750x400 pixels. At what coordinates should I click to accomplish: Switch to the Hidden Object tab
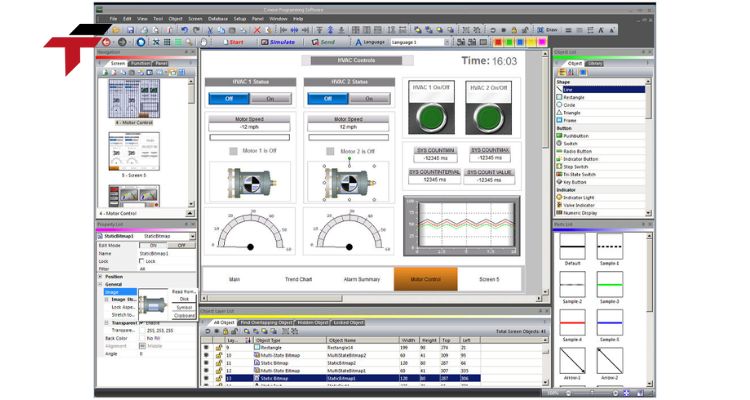[313, 323]
